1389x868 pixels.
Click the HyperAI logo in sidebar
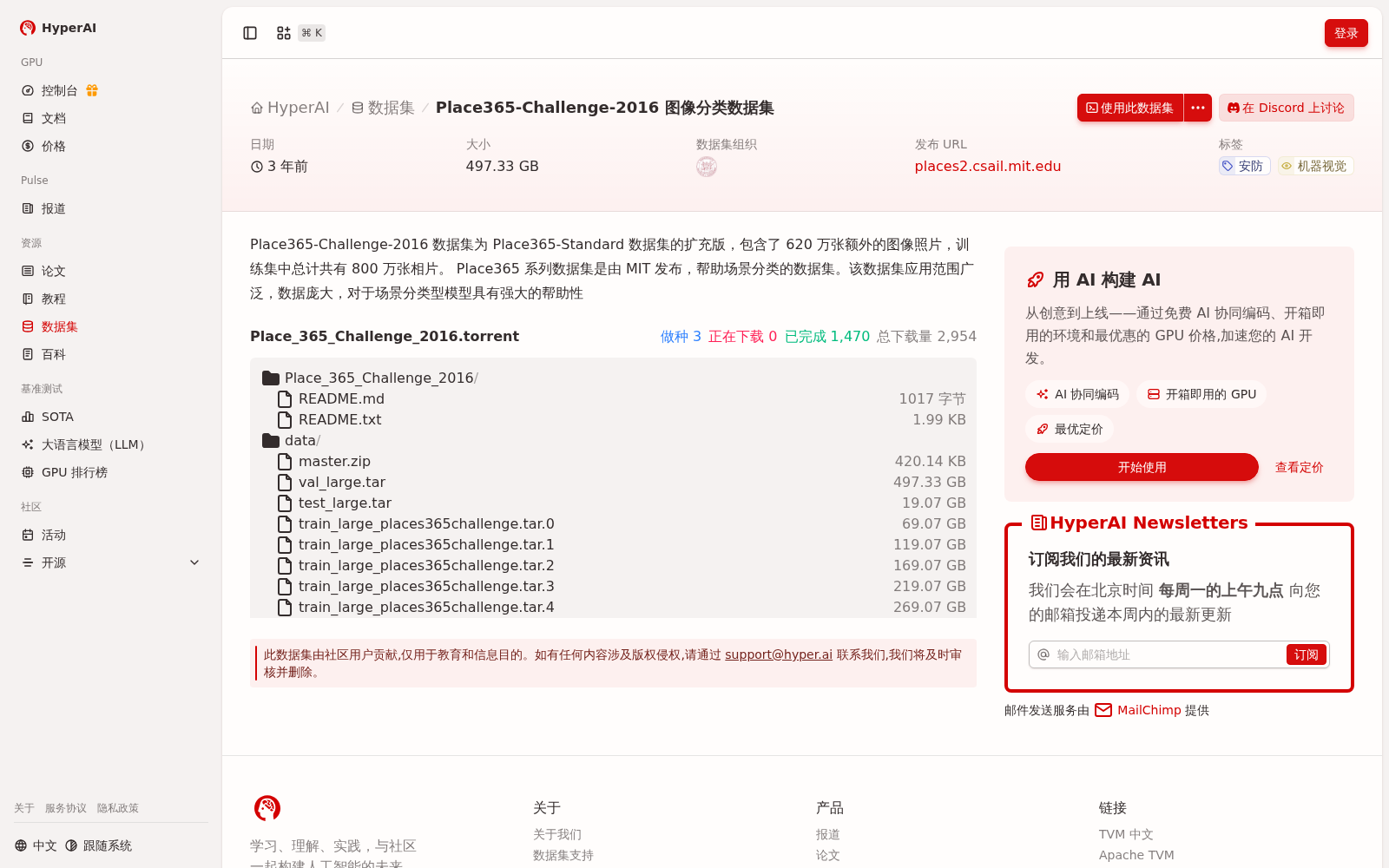58,28
